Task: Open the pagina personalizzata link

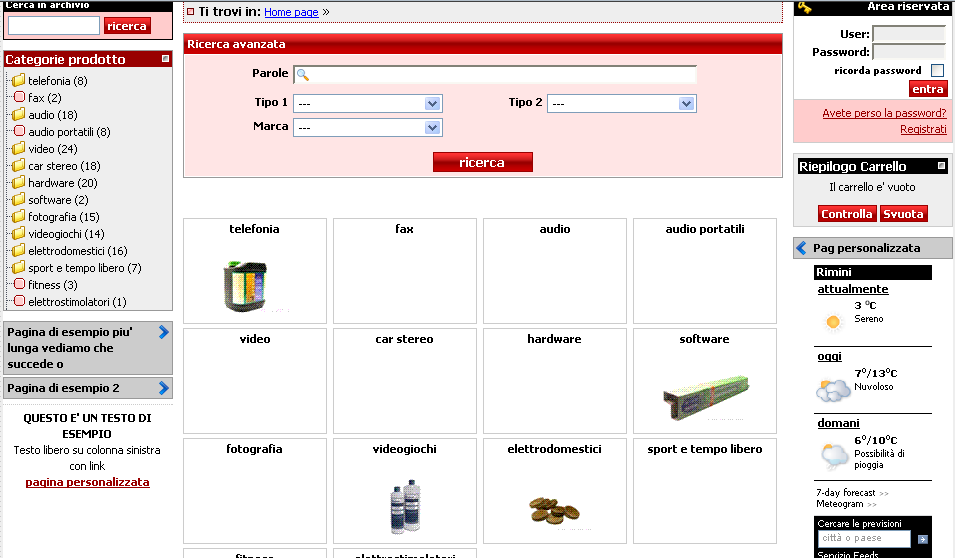Action: 87,482
